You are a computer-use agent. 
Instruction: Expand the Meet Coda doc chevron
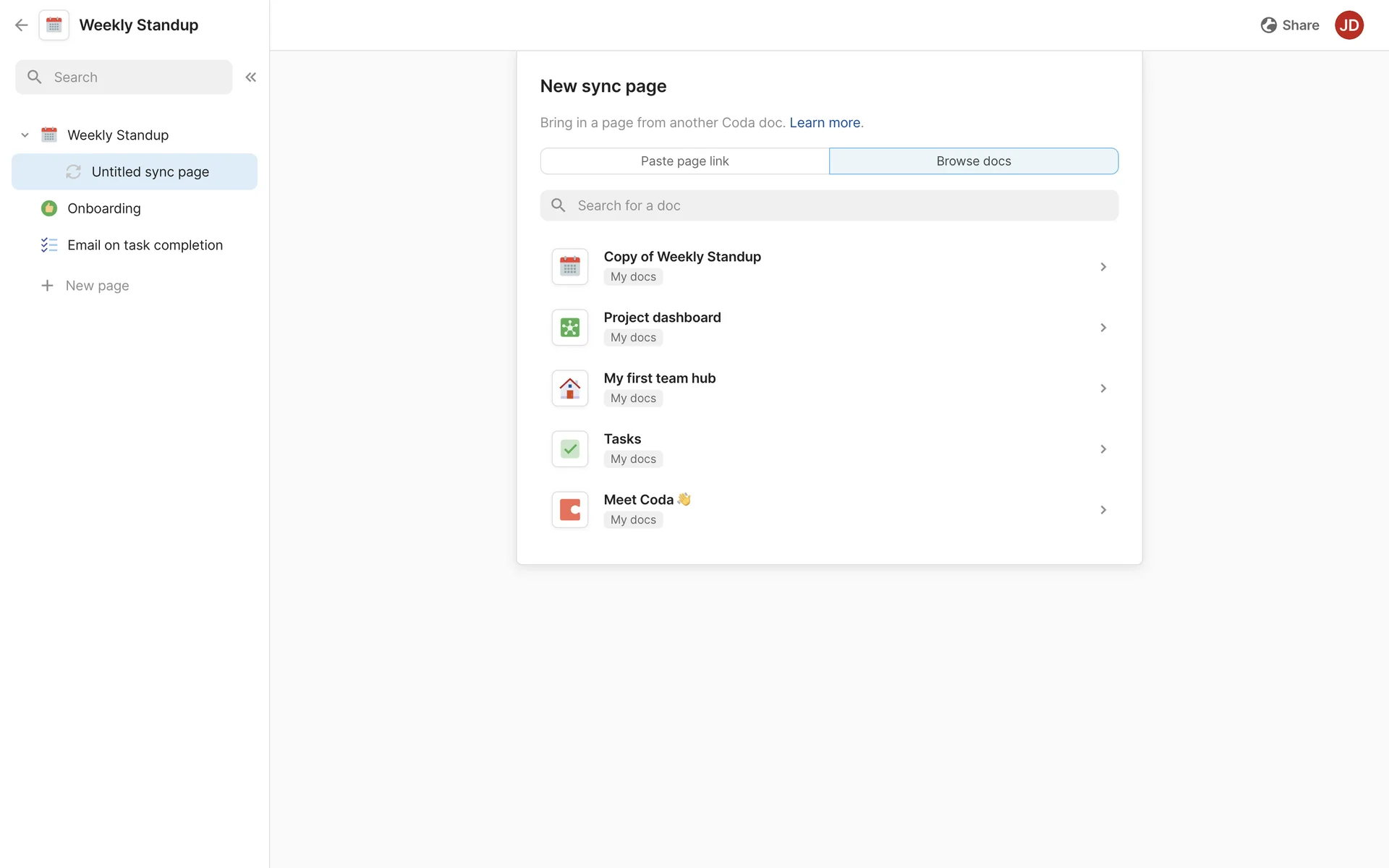click(x=1103, y=510)
